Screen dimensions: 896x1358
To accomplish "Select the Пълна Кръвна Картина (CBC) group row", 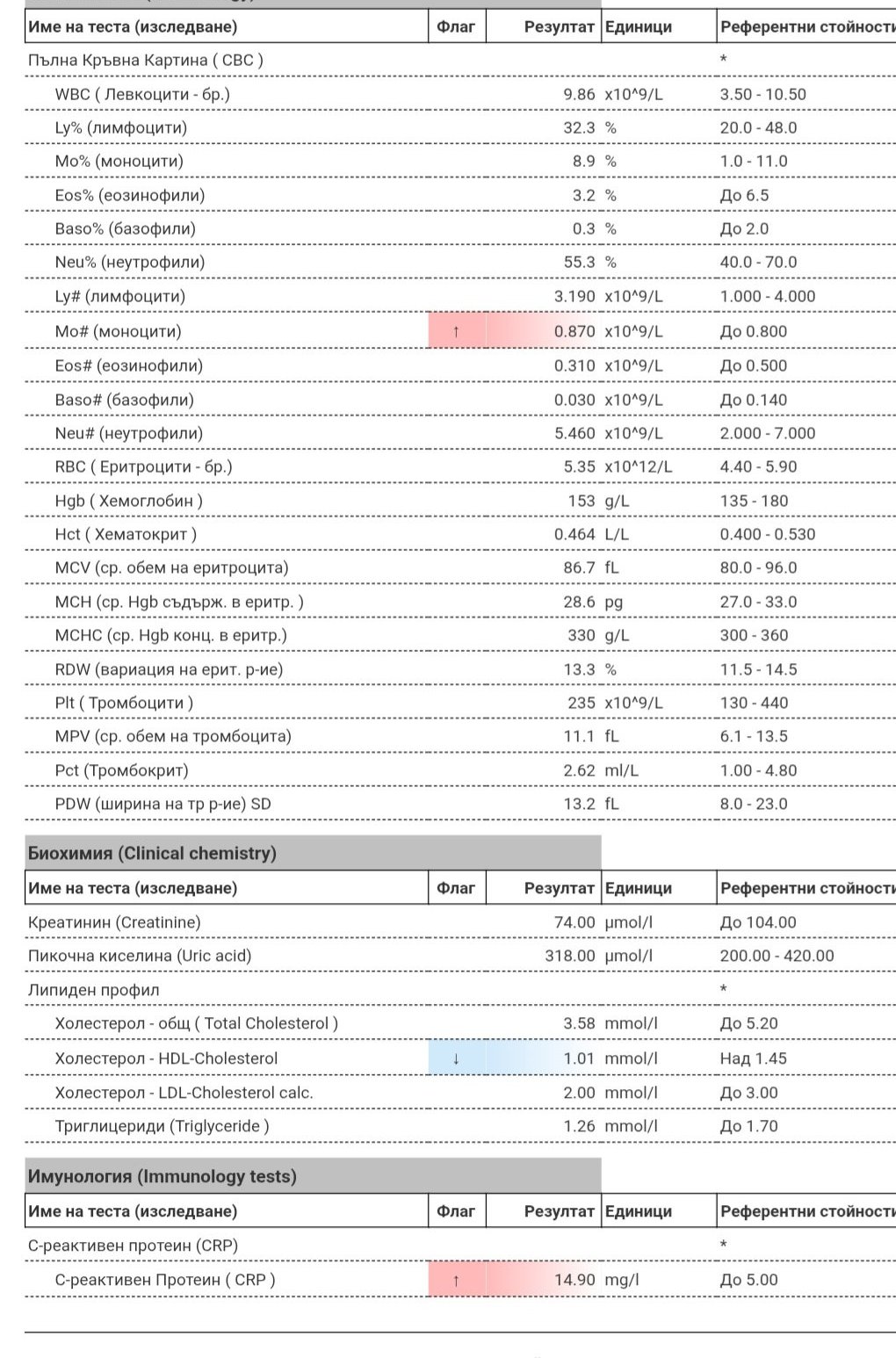I will [146, 61].
